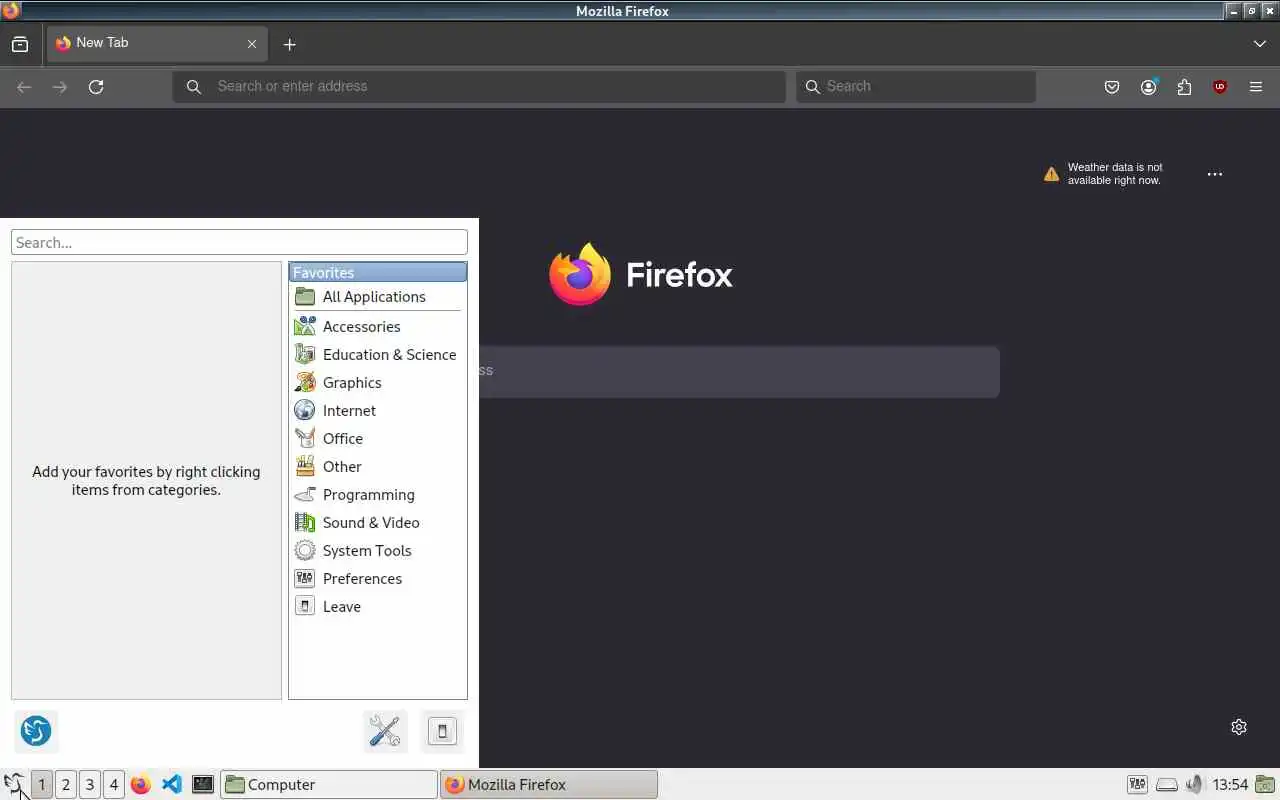
Task: Open the Graphics category
Action: (x=378, y=383)
